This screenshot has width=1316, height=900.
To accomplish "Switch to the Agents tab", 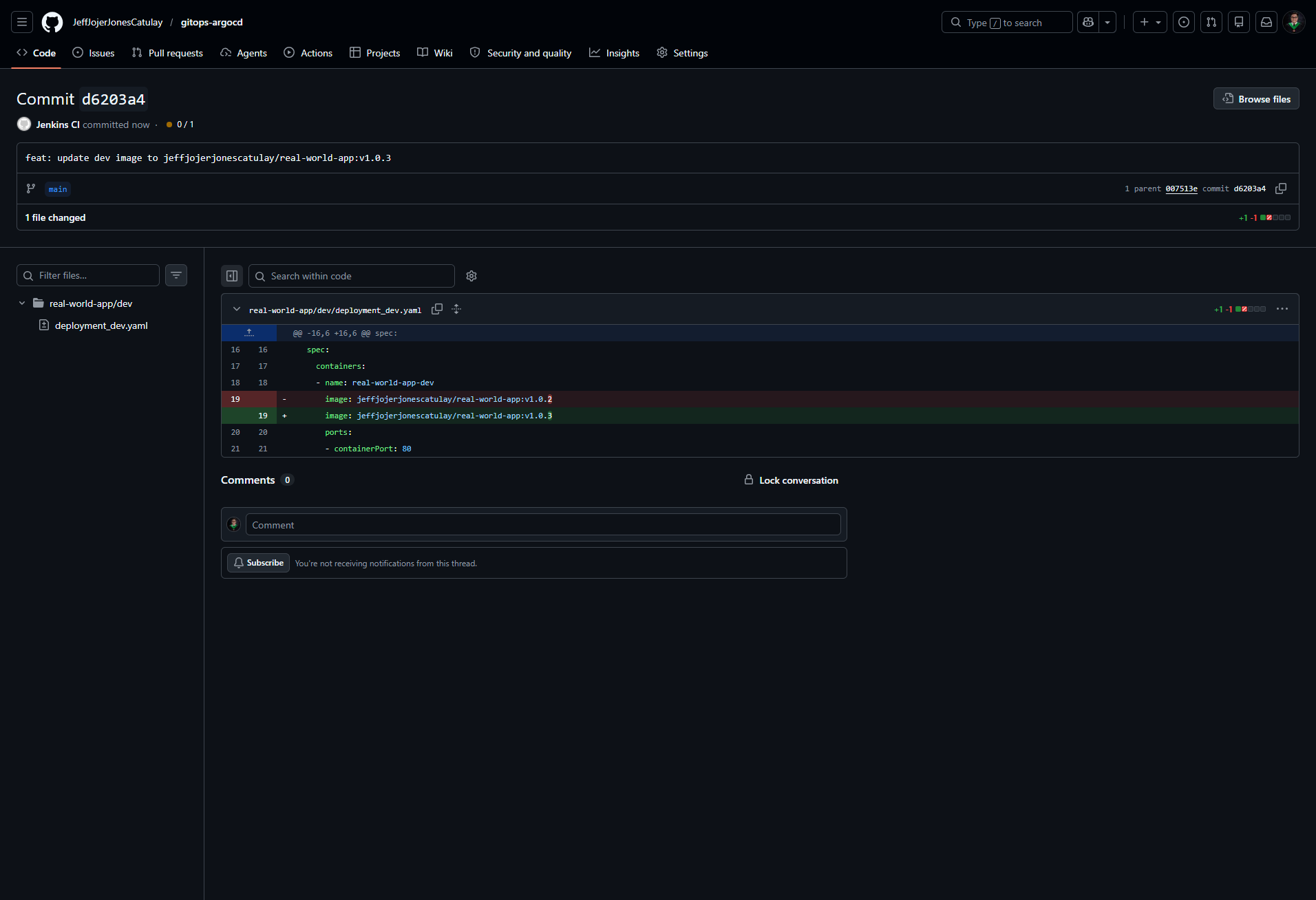I will [244, 53].
